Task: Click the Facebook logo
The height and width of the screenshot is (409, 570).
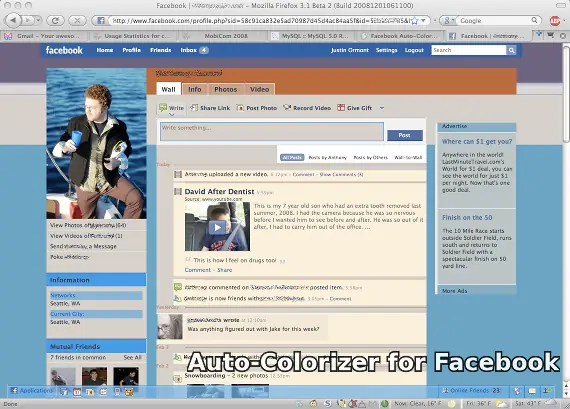Action: pos(64,50)
